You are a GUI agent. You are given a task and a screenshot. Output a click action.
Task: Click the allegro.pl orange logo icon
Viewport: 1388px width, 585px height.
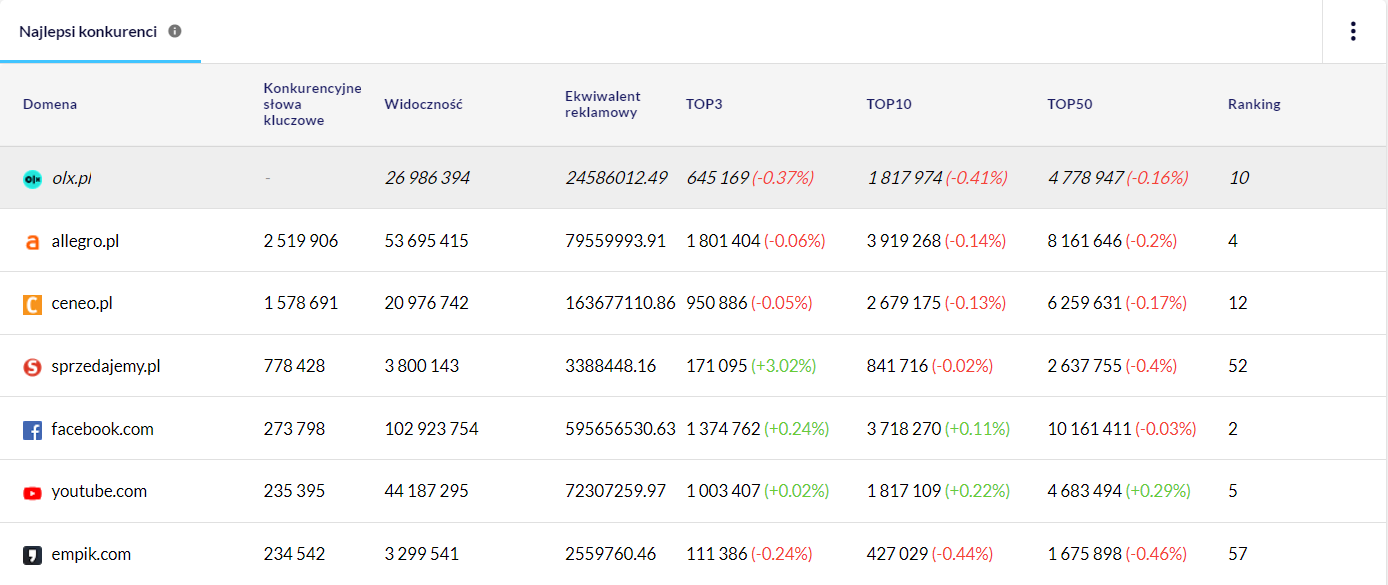pos(32,242)
